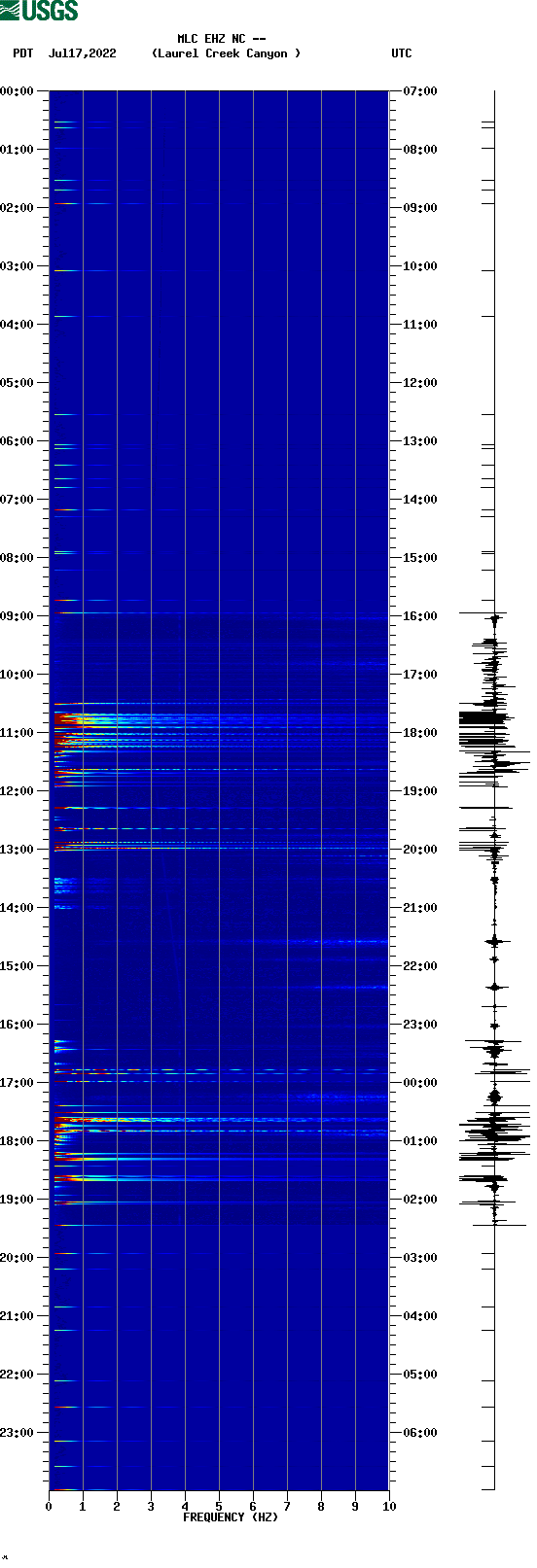Select the '(Laurel Creek Canyon )' subtitle
This screenshot has height=1568, width=537.
[x=226, y=53]
